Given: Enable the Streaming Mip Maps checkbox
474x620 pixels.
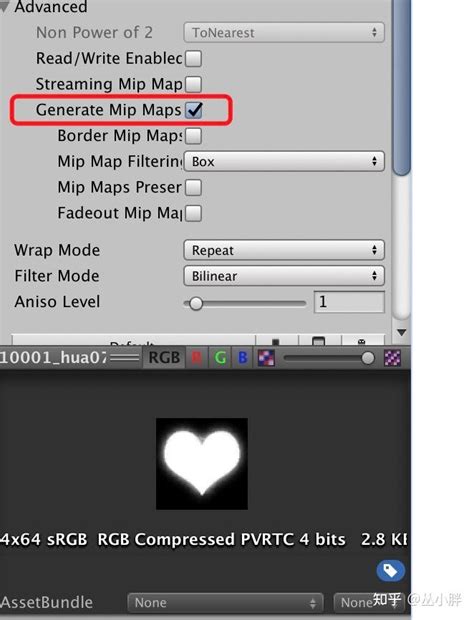Looking at the screenshot, I should point(193,84).
